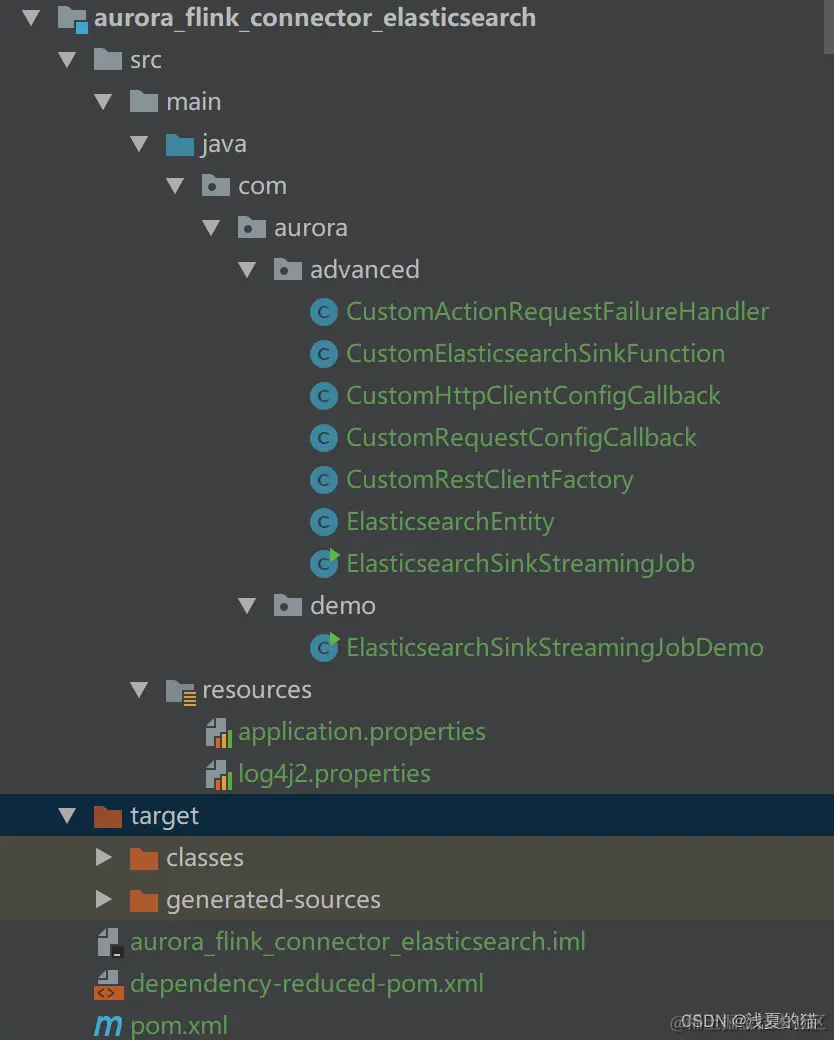Click the class icon of CustomHttpClientConfigCallback
The image size is (834, 1040).
pos(324,396)
